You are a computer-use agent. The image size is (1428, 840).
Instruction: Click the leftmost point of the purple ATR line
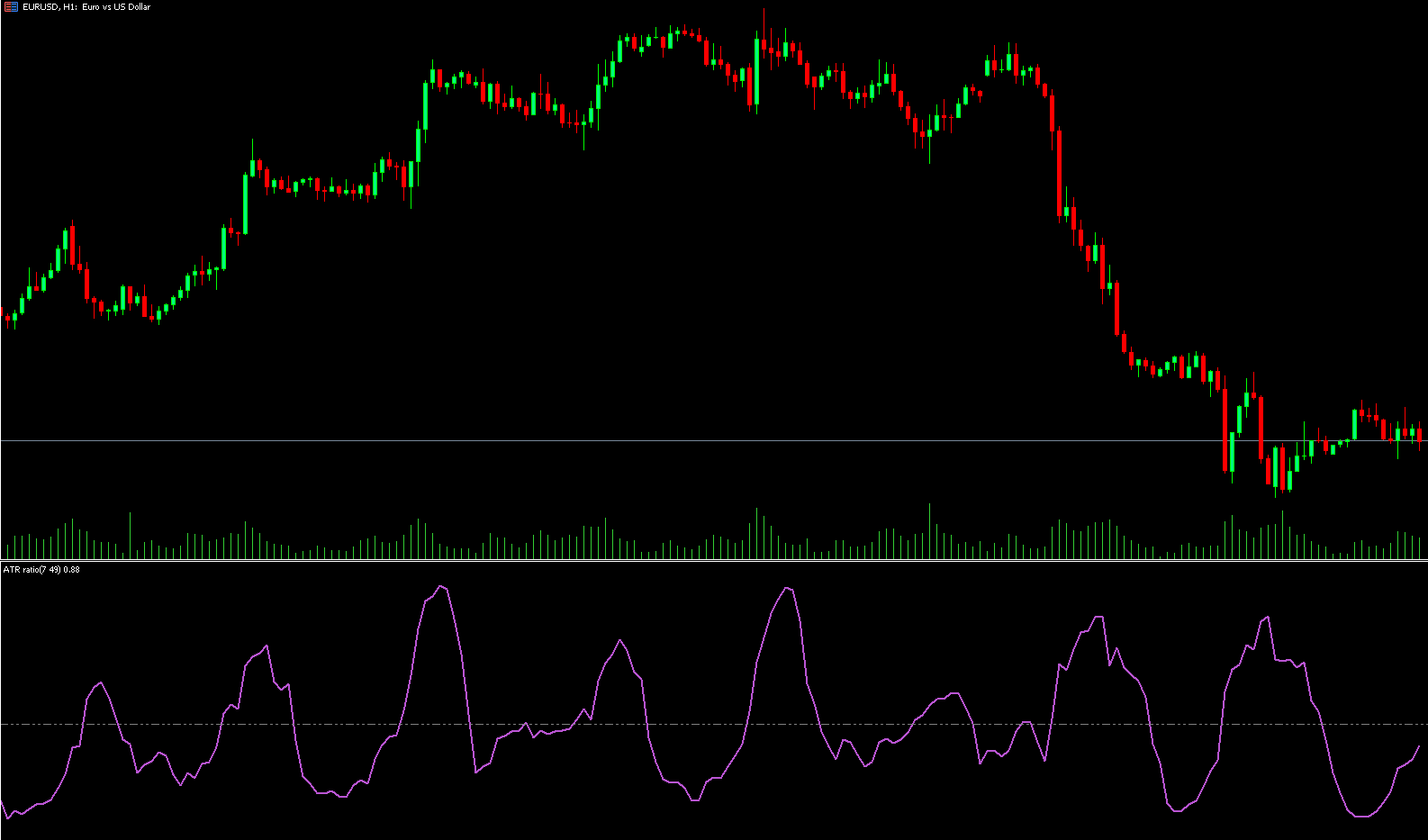[x=2, y=800]
